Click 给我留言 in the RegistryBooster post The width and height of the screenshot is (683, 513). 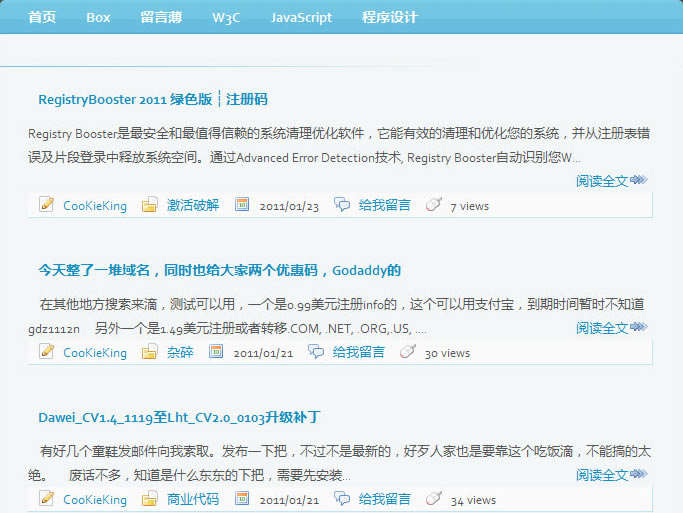coord(384,205)
